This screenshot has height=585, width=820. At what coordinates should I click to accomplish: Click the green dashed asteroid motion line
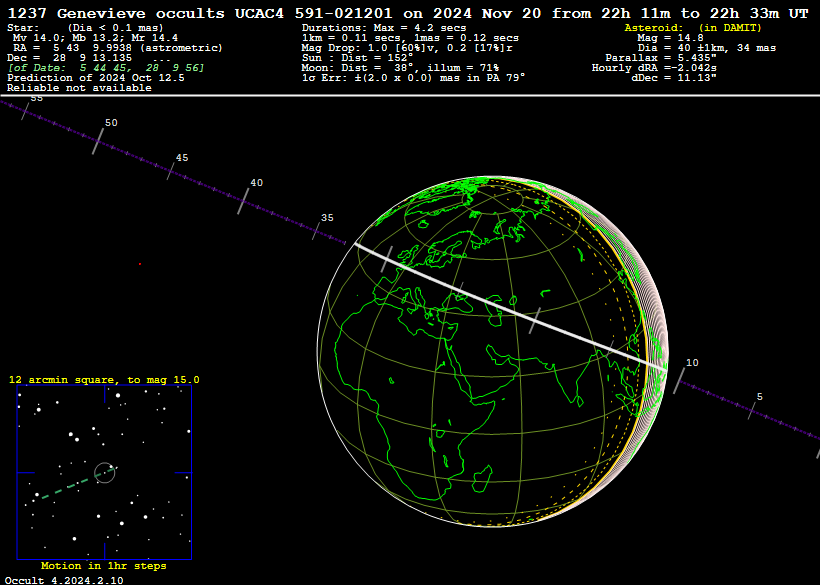click(78, 483)
